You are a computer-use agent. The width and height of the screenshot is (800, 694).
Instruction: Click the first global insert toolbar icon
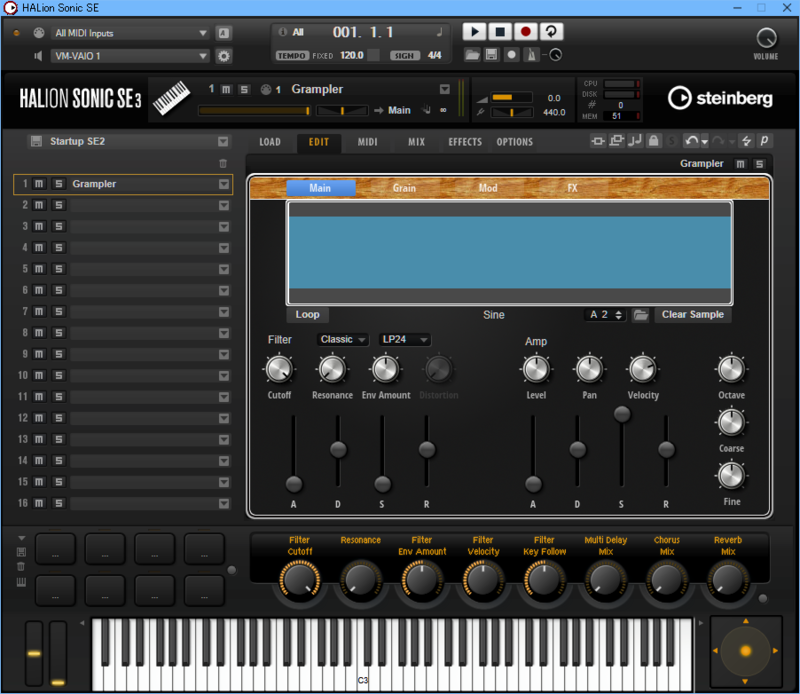tap(598, 140)
